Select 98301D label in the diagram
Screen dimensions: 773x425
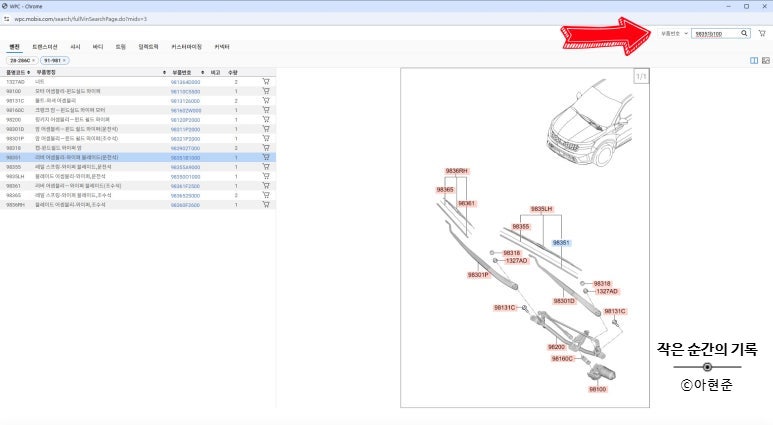click(x=564, y=301)
